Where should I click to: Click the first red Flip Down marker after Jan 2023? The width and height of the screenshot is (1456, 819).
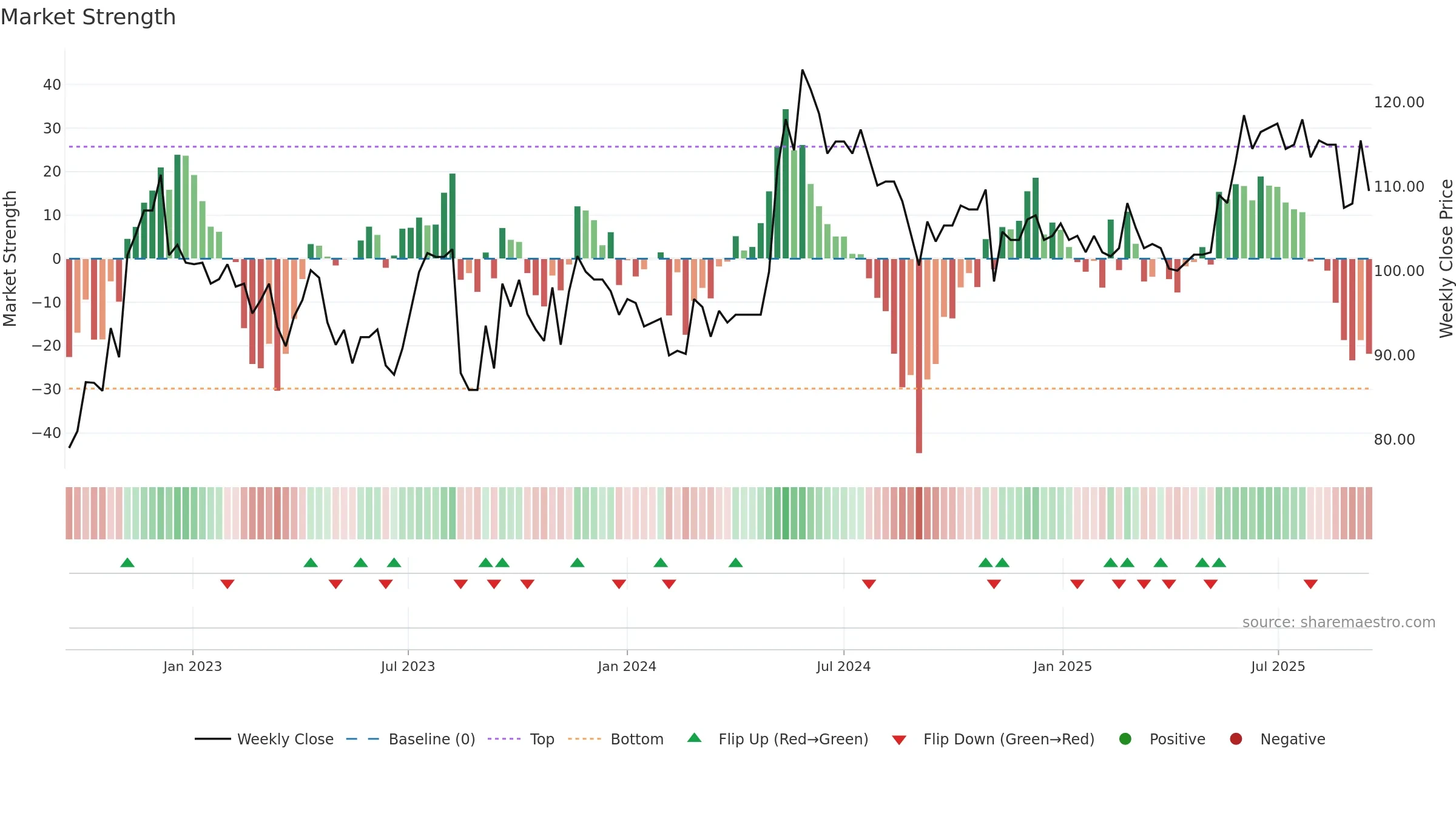227,584
